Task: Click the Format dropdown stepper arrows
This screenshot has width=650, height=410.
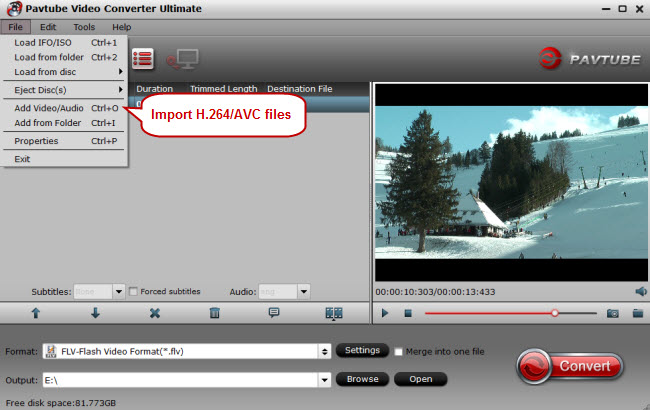Action: pos(325,352)
